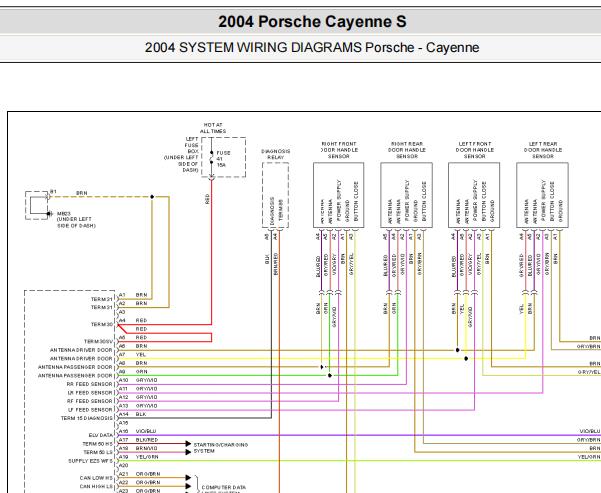
Task: Select the vertical "BRN/RED" wire label under Diagnosis Relay
Action: [x=276, y=263]
